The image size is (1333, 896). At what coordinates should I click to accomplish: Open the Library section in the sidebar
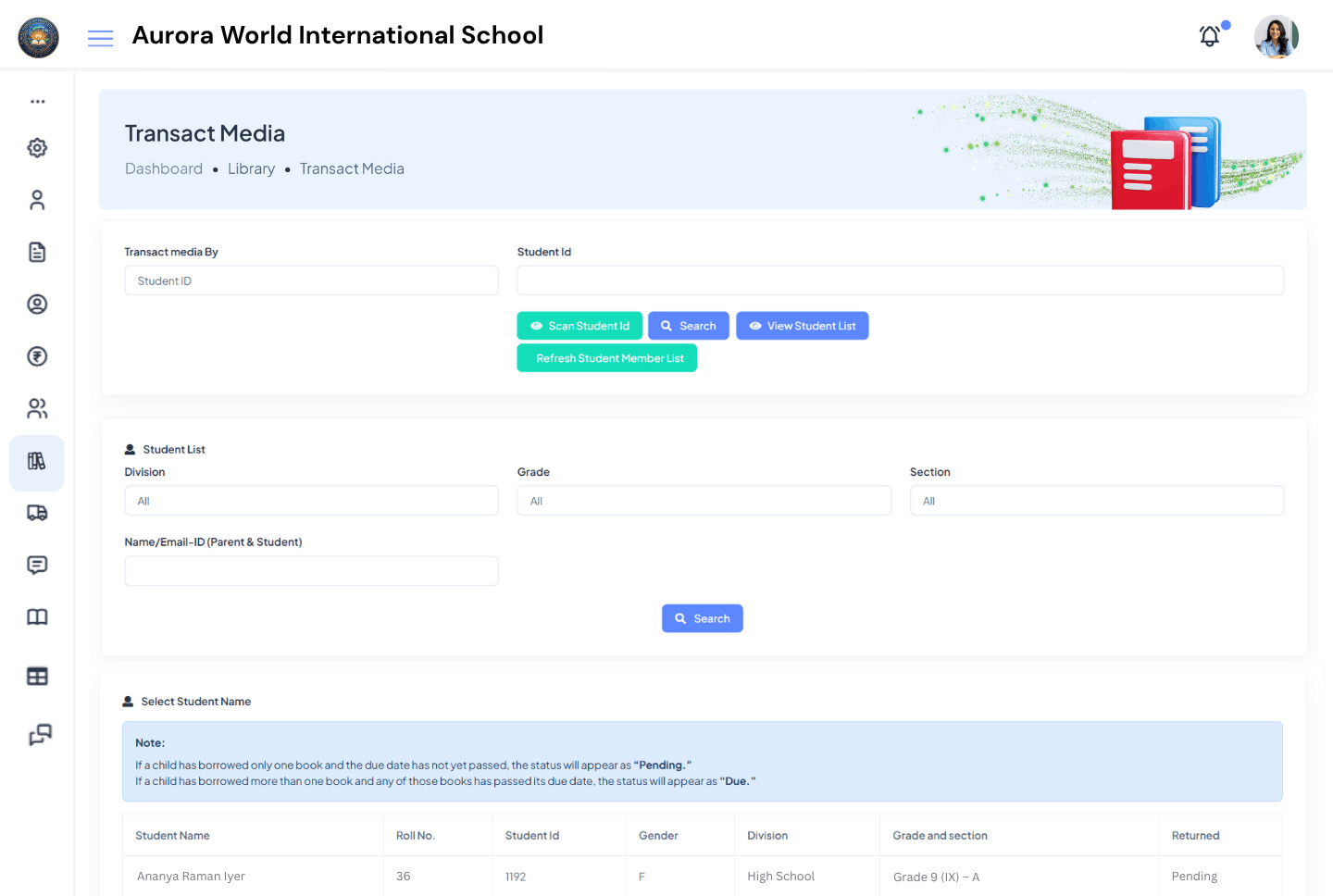point(37,461)
